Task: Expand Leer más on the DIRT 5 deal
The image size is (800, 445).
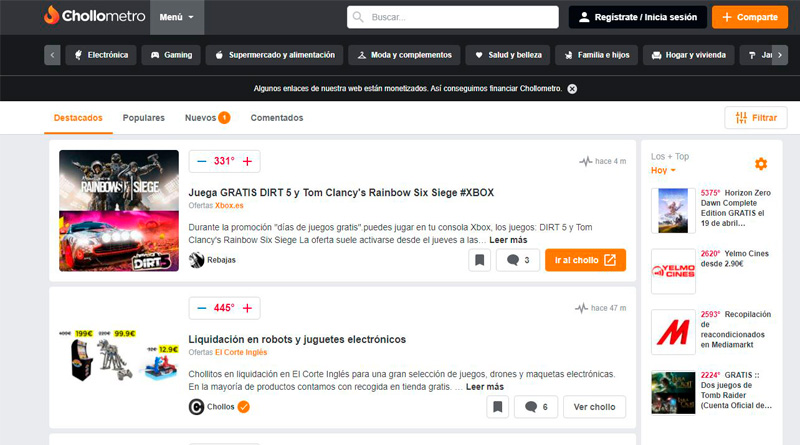Action: click(x=508, y=240)
